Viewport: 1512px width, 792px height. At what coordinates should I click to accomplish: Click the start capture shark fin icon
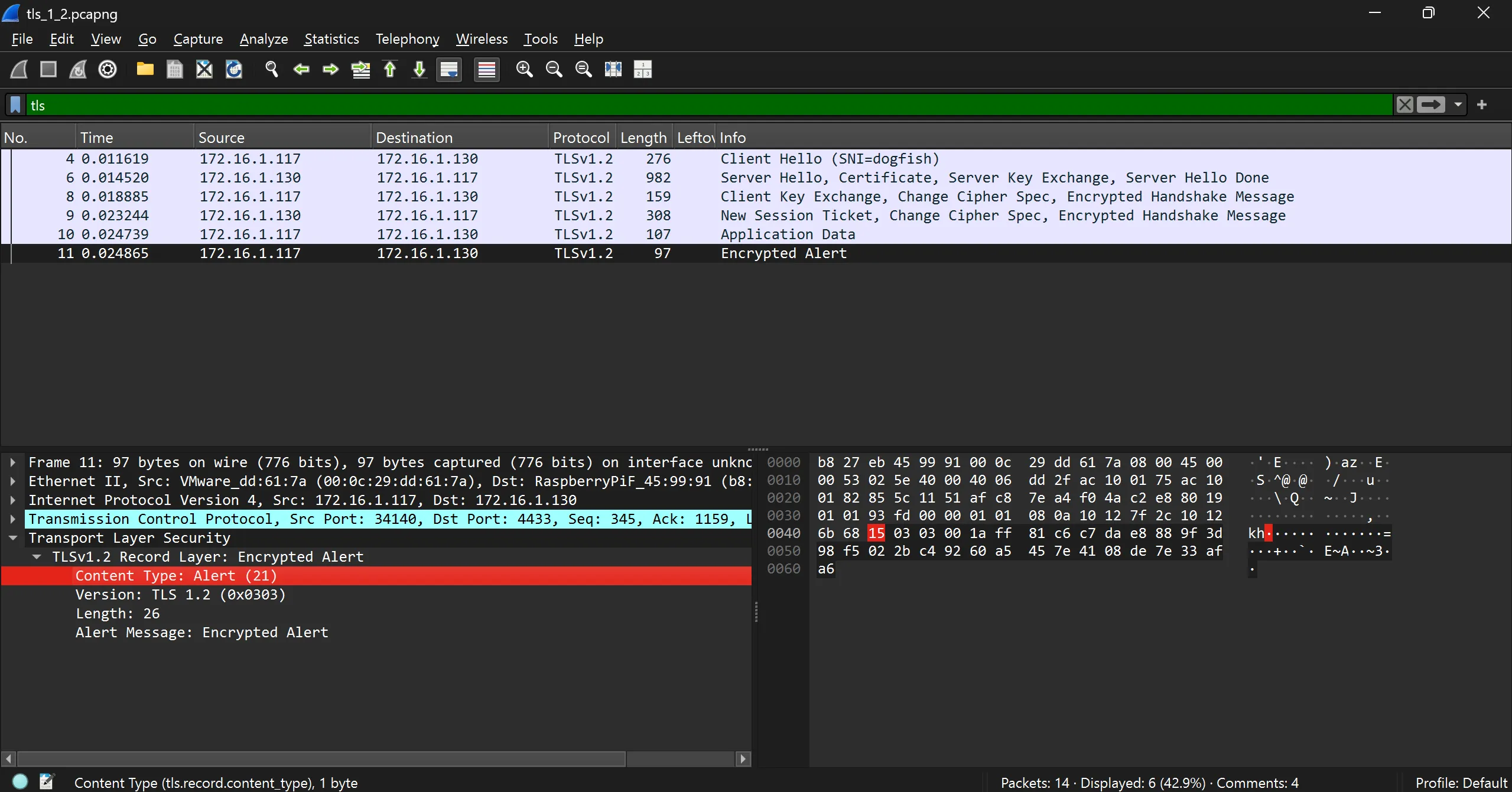coord(19,69)
